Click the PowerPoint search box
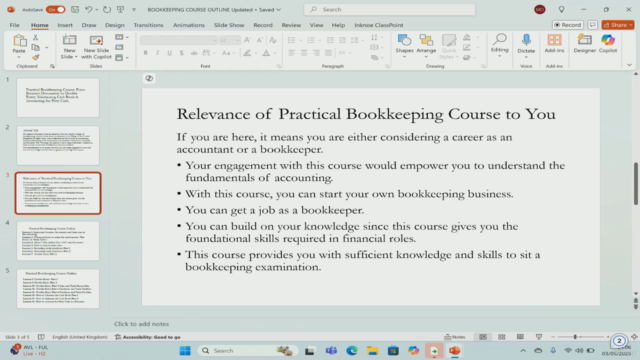Image resolution: width=640 pixels, height=360 pixels. (389, 9)
